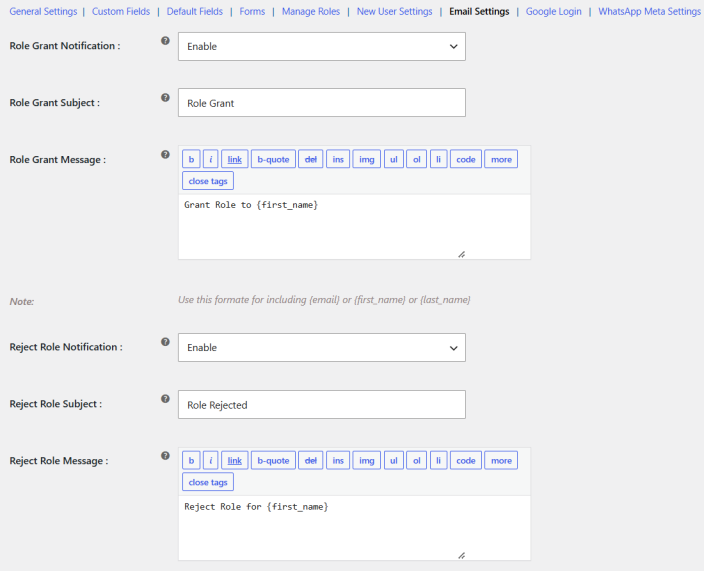Open the New User Settings tab
Viewport: 704px width, 571px height.
(394, 11)
